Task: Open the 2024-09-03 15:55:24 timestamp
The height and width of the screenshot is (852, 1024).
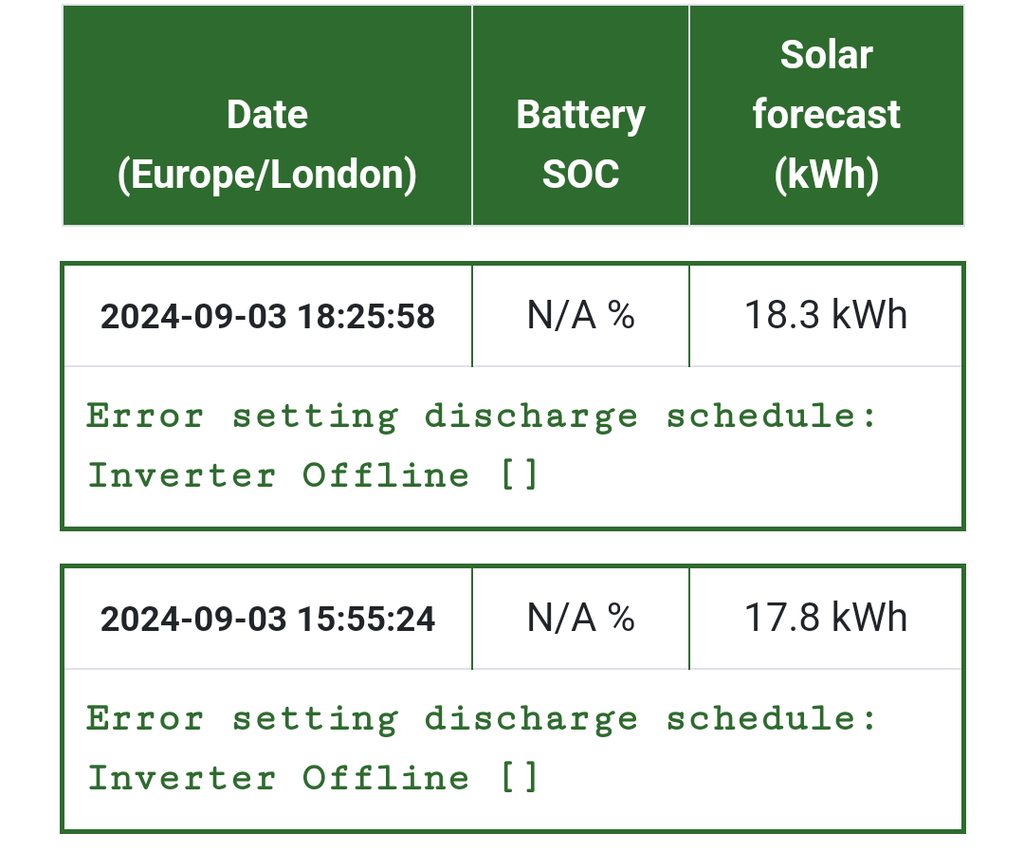Action: coord(267,619)
